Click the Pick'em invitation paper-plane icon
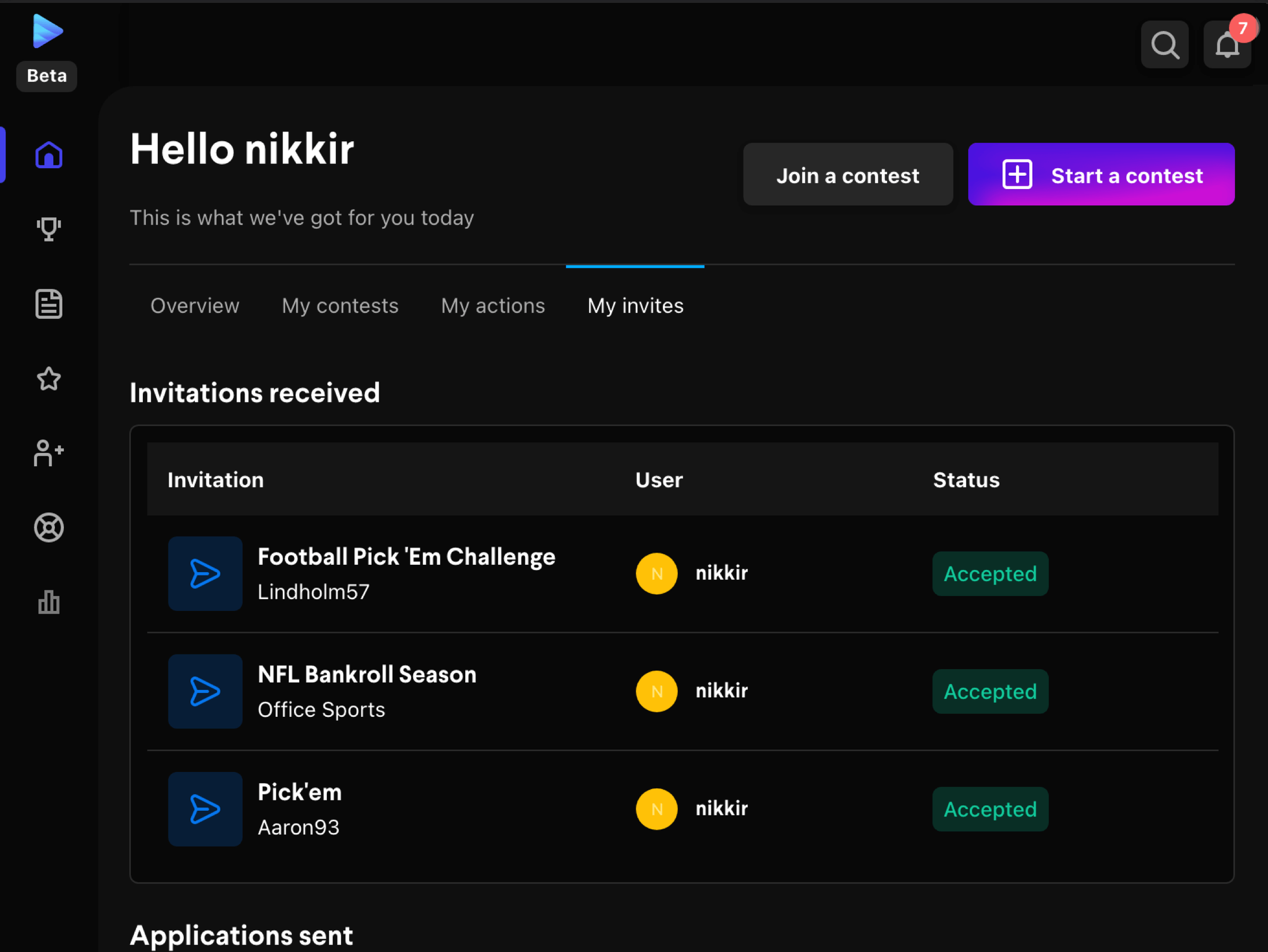 coord(205,809)
